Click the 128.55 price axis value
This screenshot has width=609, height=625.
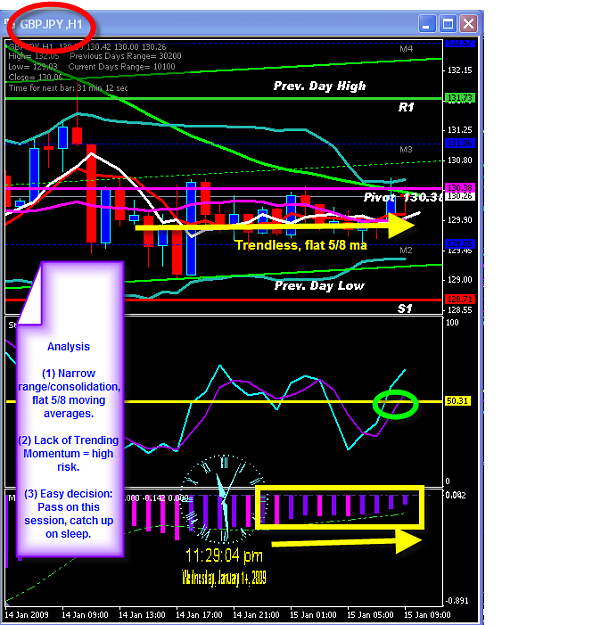click(x=460, y=310)
